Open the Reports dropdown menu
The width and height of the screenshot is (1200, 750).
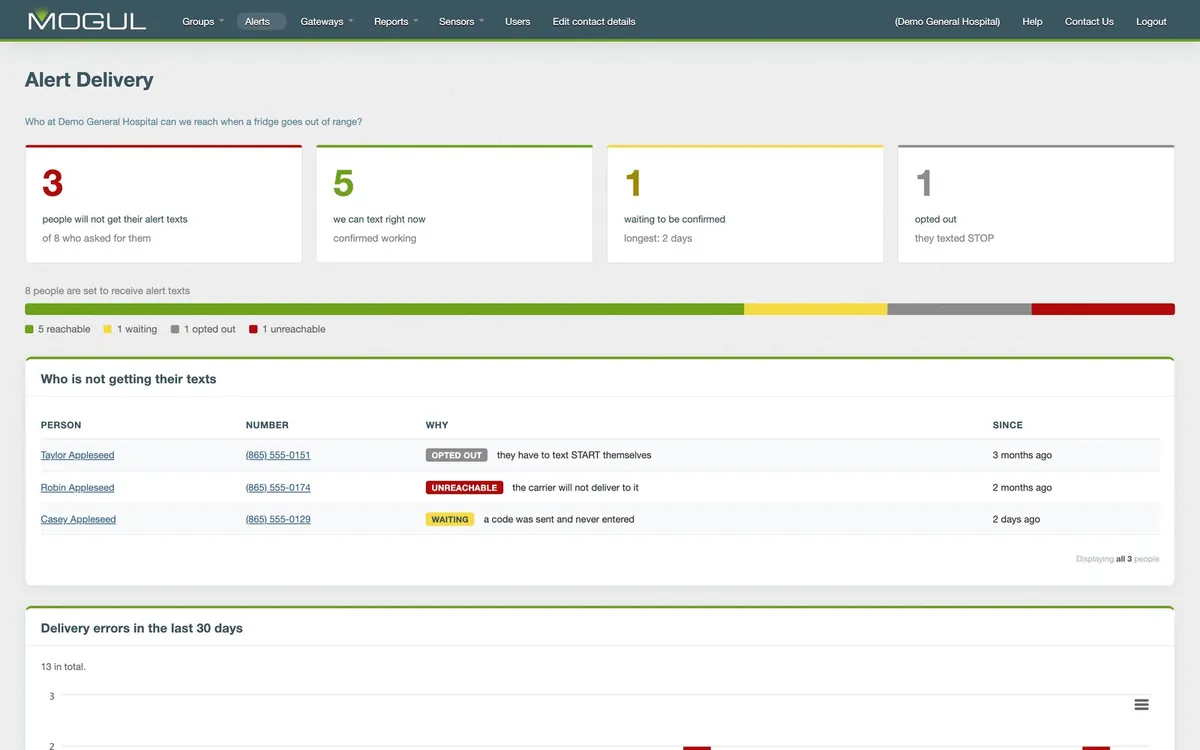click(x=396, y=21)
